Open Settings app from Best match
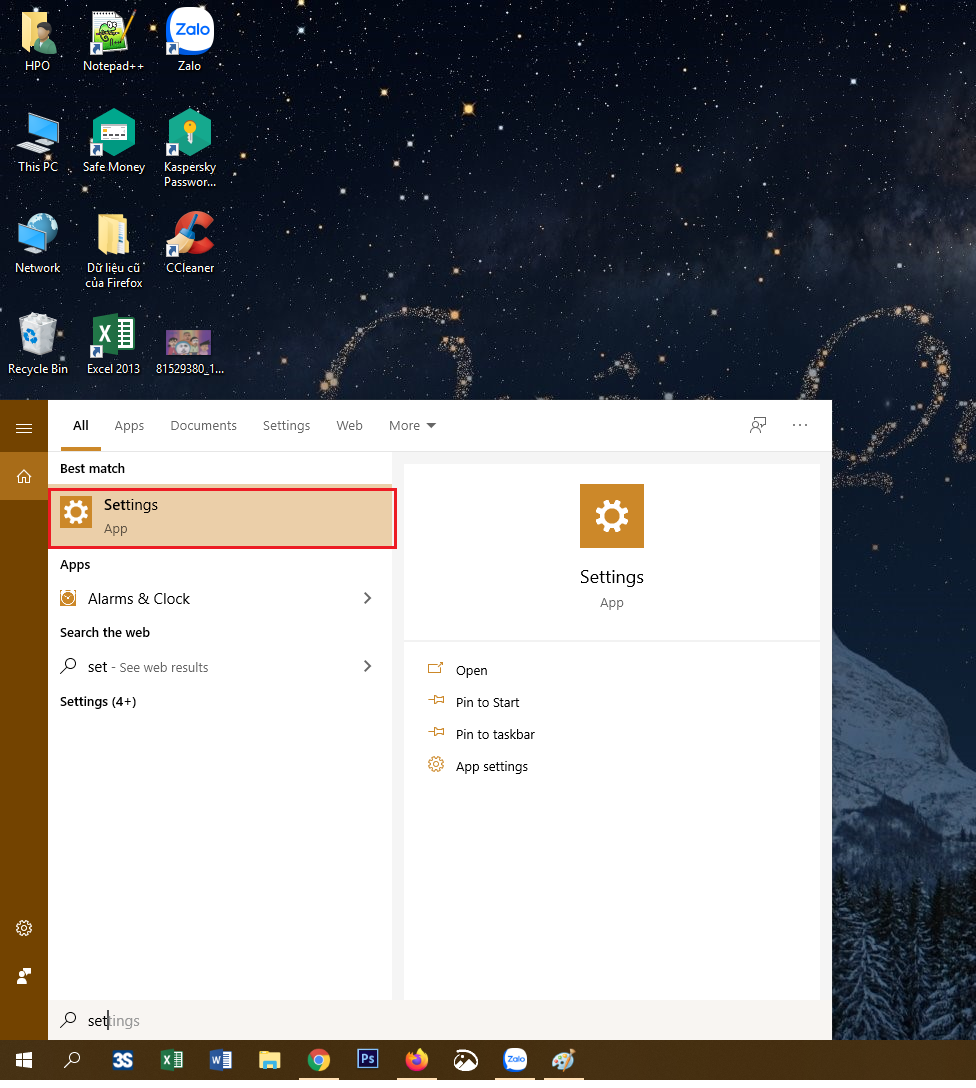976x1088 pixels. pos(221,517)
